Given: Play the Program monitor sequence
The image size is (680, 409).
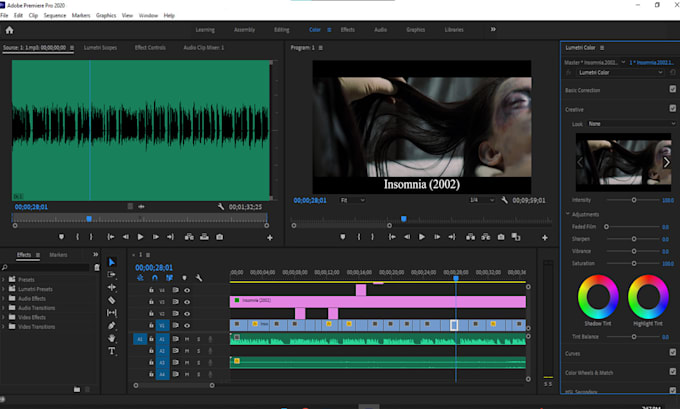Looking at the screenshot, I should 422,237.
